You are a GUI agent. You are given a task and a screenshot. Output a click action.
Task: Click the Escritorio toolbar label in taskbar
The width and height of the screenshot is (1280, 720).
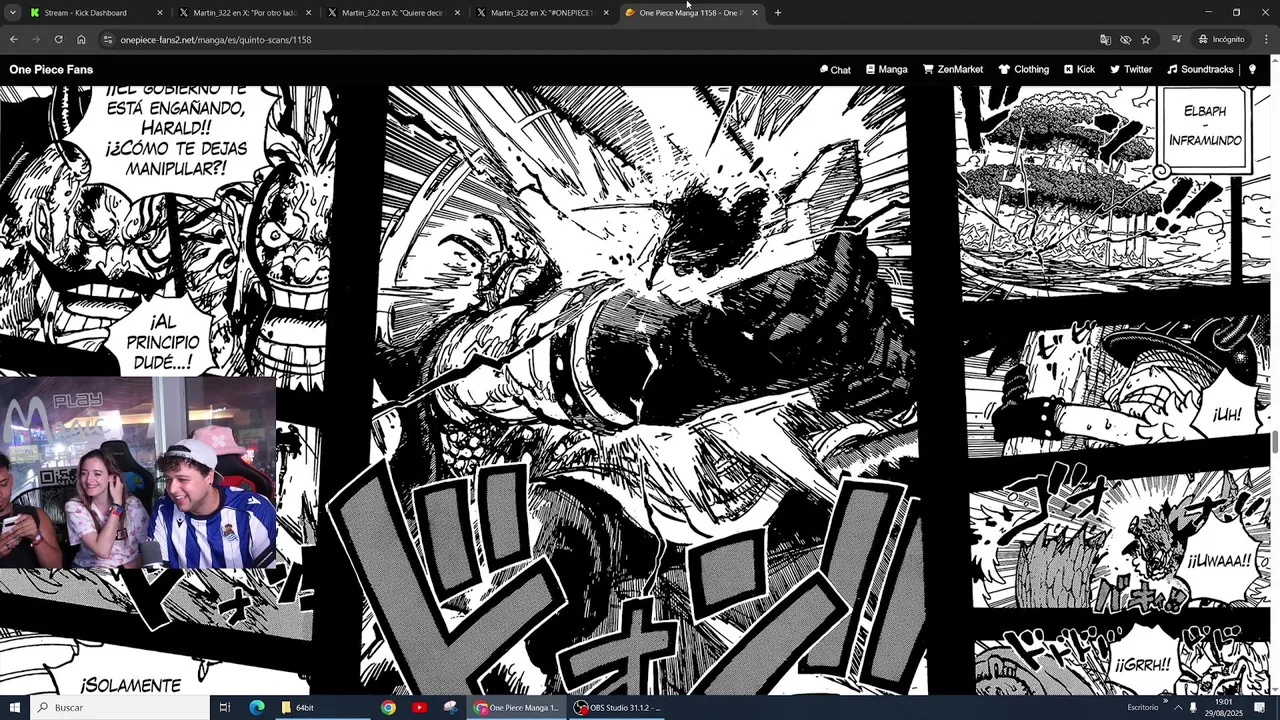[x=1142, y=707]
